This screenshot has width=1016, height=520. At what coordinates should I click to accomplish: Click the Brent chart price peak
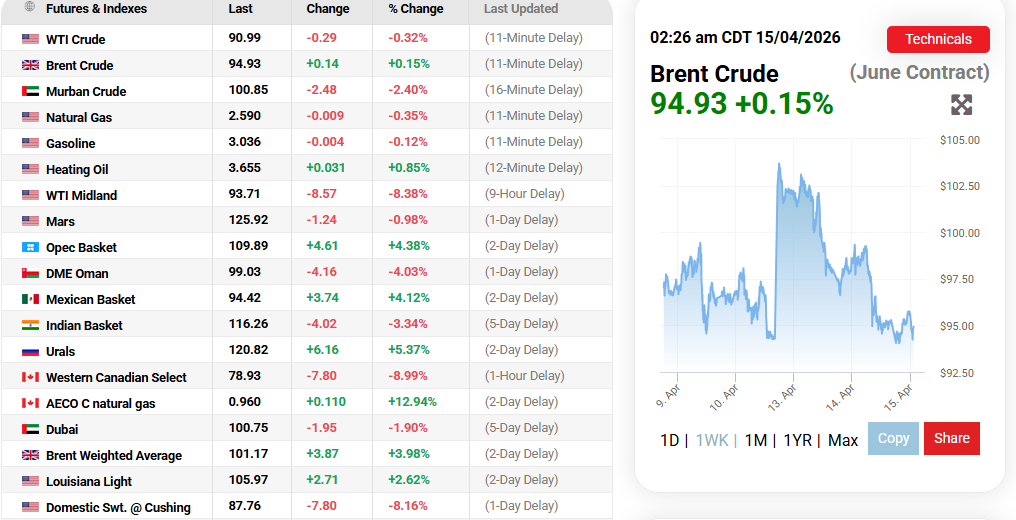778,165
